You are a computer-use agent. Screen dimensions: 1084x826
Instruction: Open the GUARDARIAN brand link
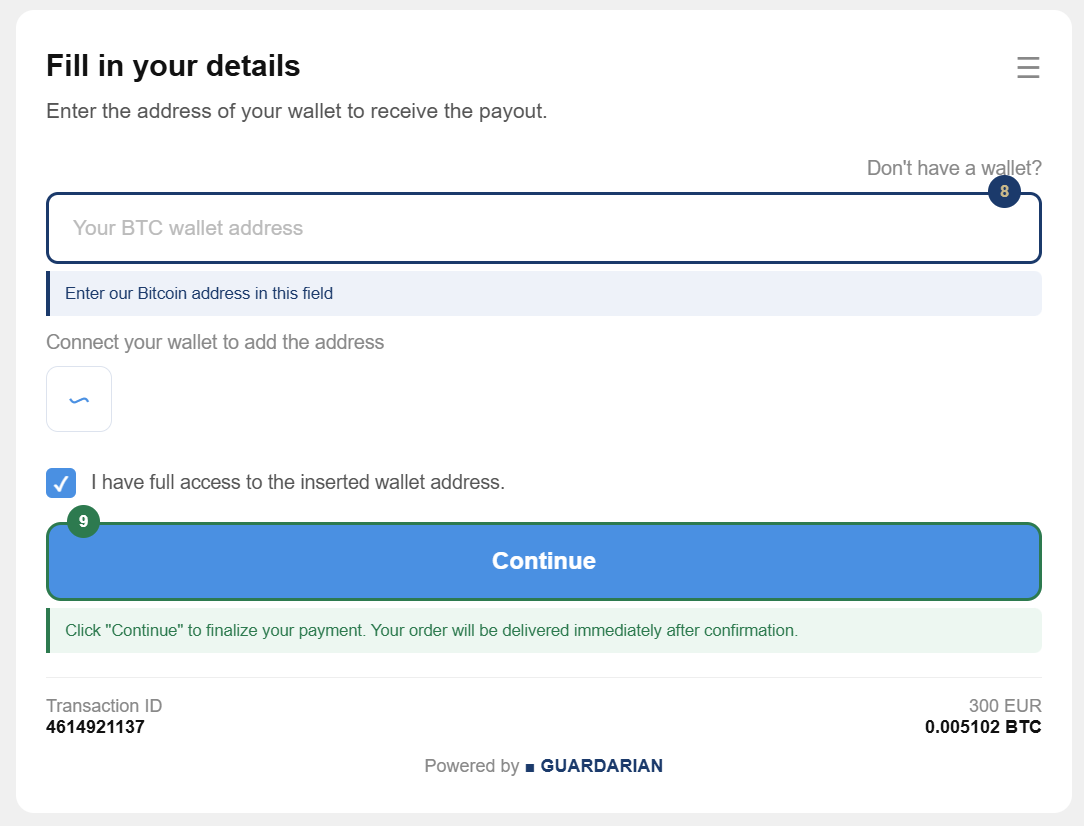[601, 766]
